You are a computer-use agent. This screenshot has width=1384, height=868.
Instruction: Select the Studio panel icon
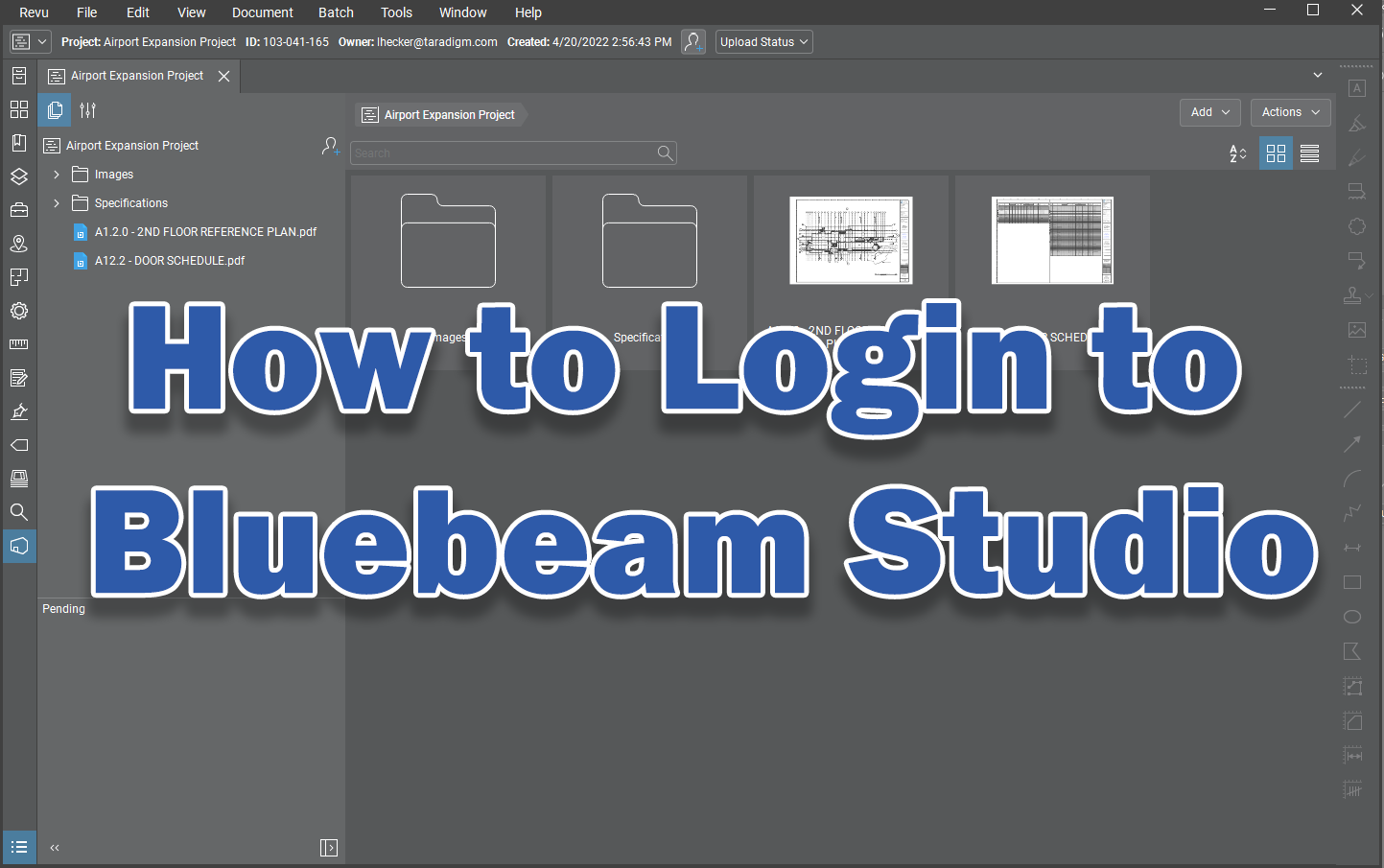[x=18, y=546]
